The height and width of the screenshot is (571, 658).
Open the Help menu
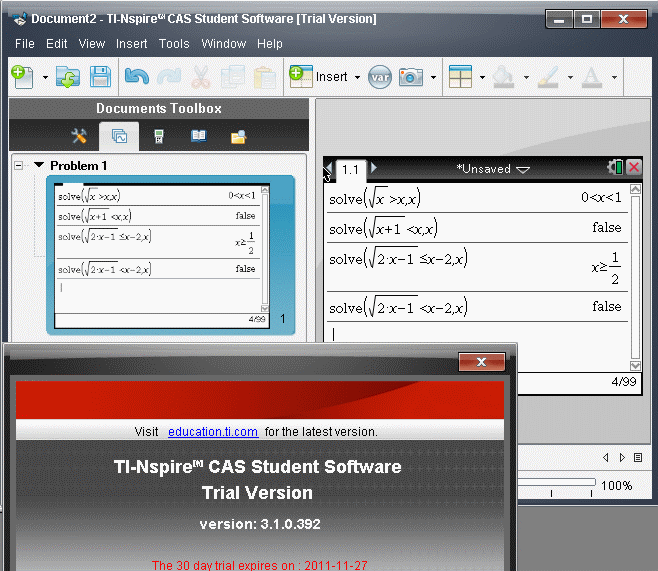270,44
